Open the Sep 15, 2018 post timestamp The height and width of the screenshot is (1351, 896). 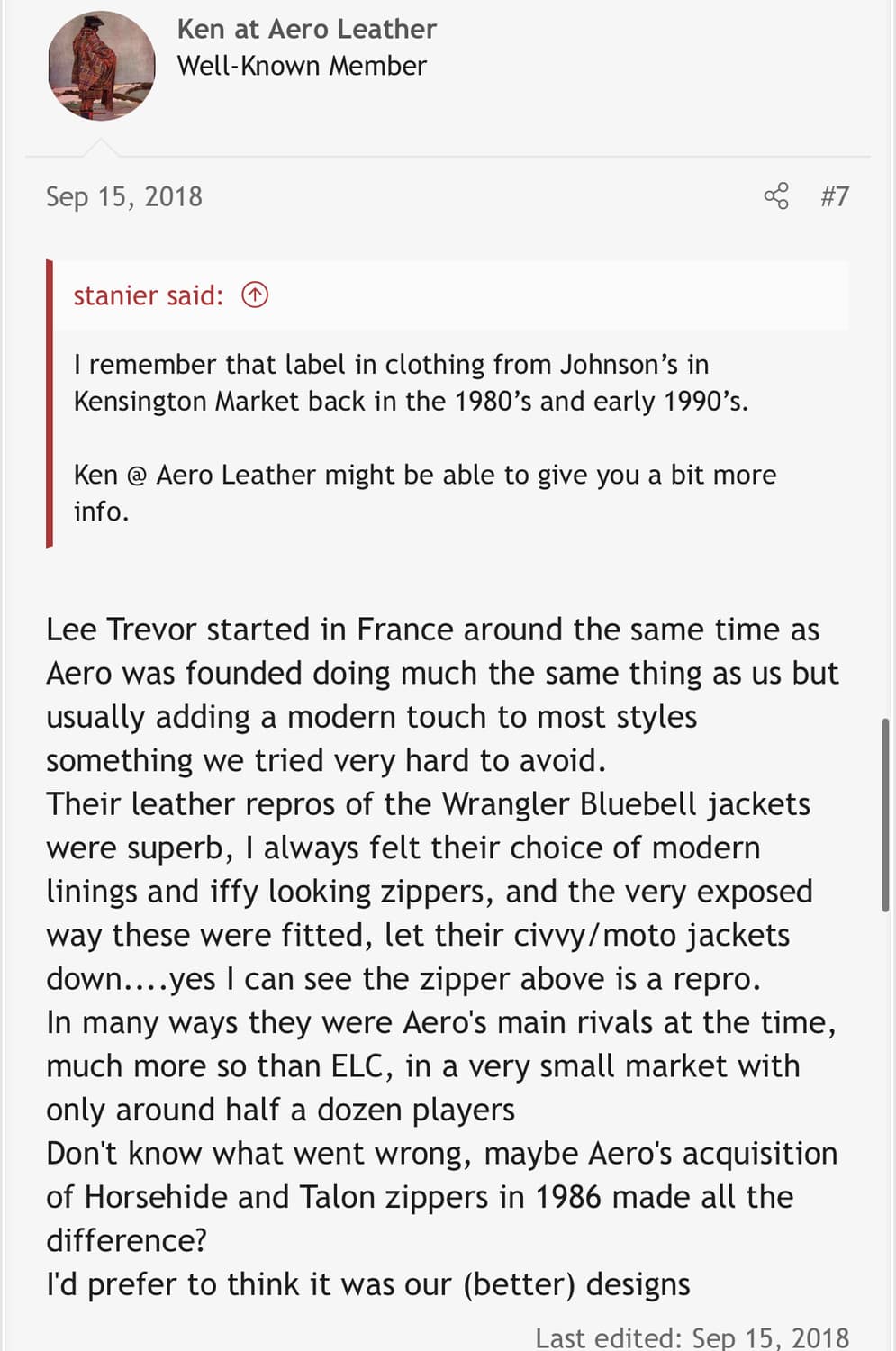pyautogui.click(x=124, y=195)
